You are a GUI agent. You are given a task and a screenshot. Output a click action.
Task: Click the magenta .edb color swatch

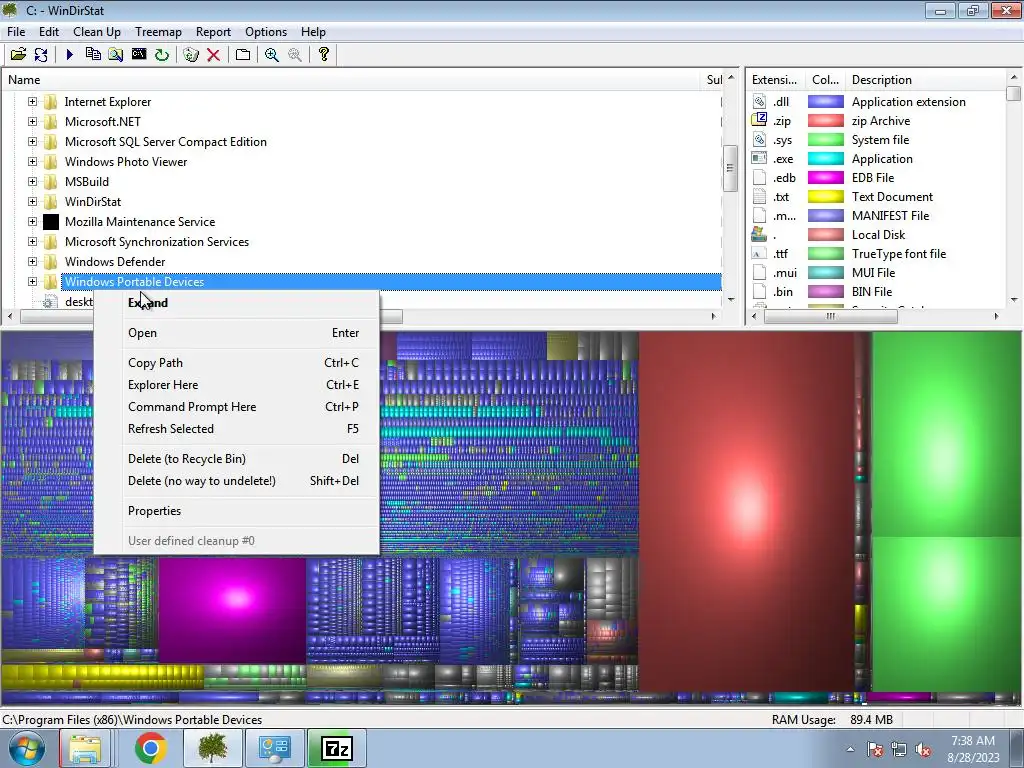point(825,178)
